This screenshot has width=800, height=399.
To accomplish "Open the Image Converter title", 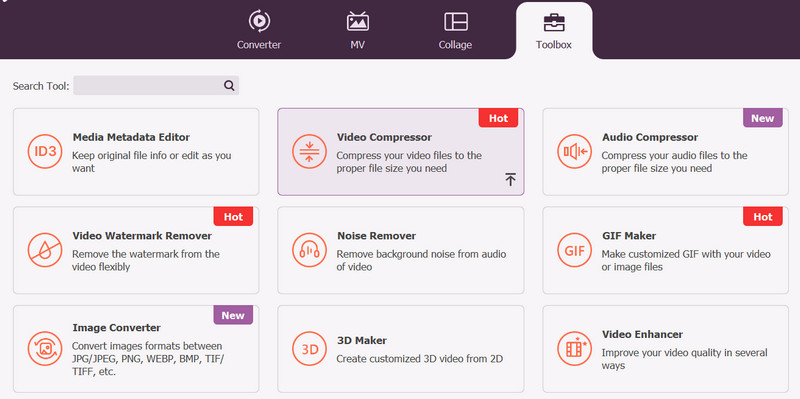I will pos(116,328).
